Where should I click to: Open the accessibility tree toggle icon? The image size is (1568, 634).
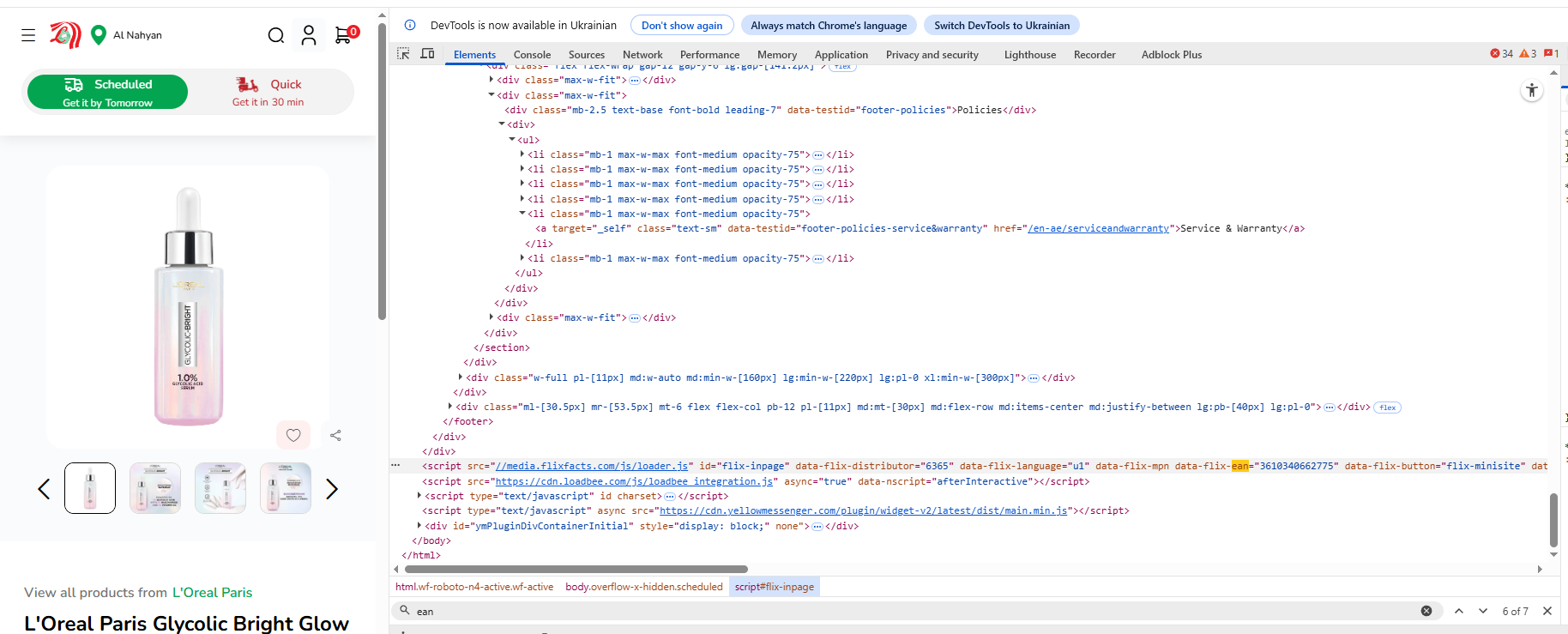(x=1532, y=90)
